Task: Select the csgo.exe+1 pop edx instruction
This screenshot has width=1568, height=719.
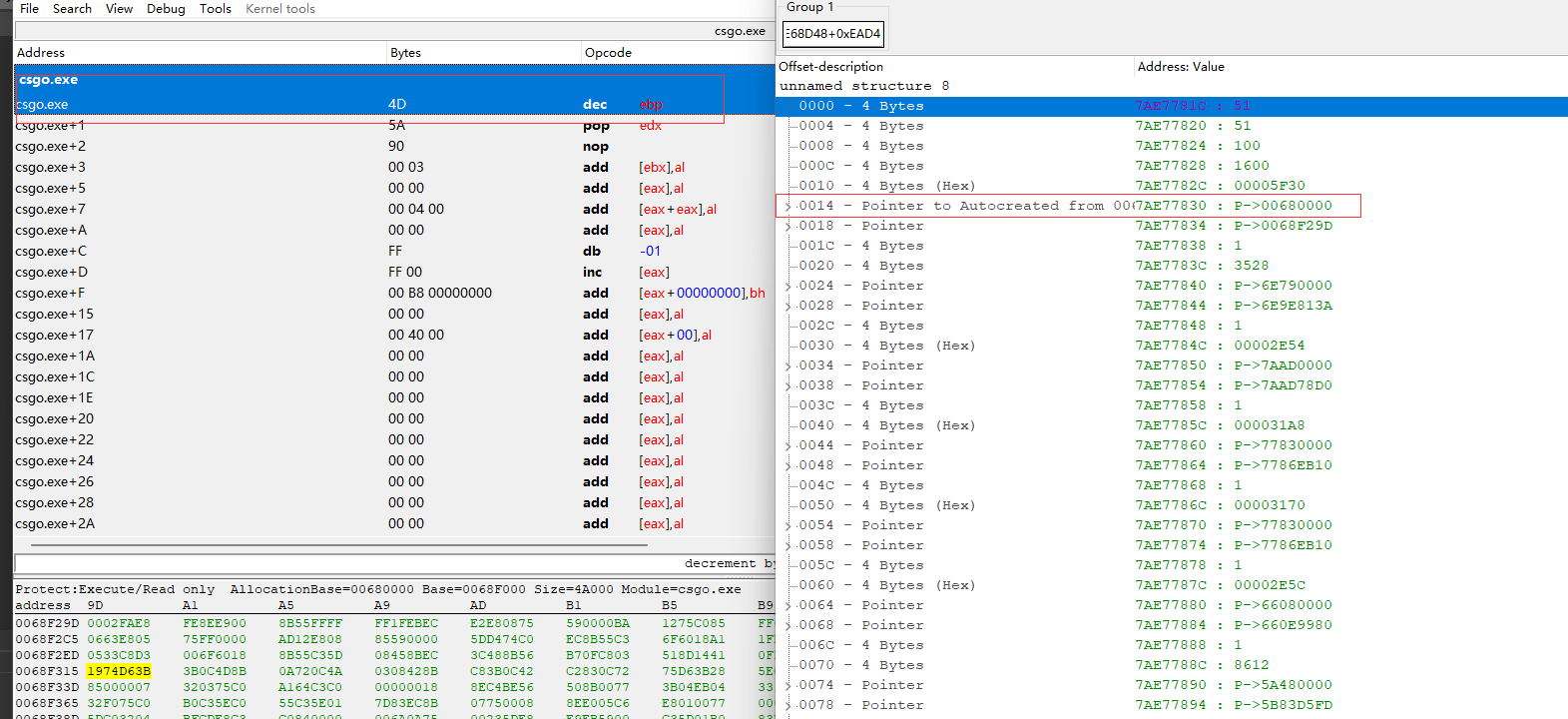Action: coord(299,126)
